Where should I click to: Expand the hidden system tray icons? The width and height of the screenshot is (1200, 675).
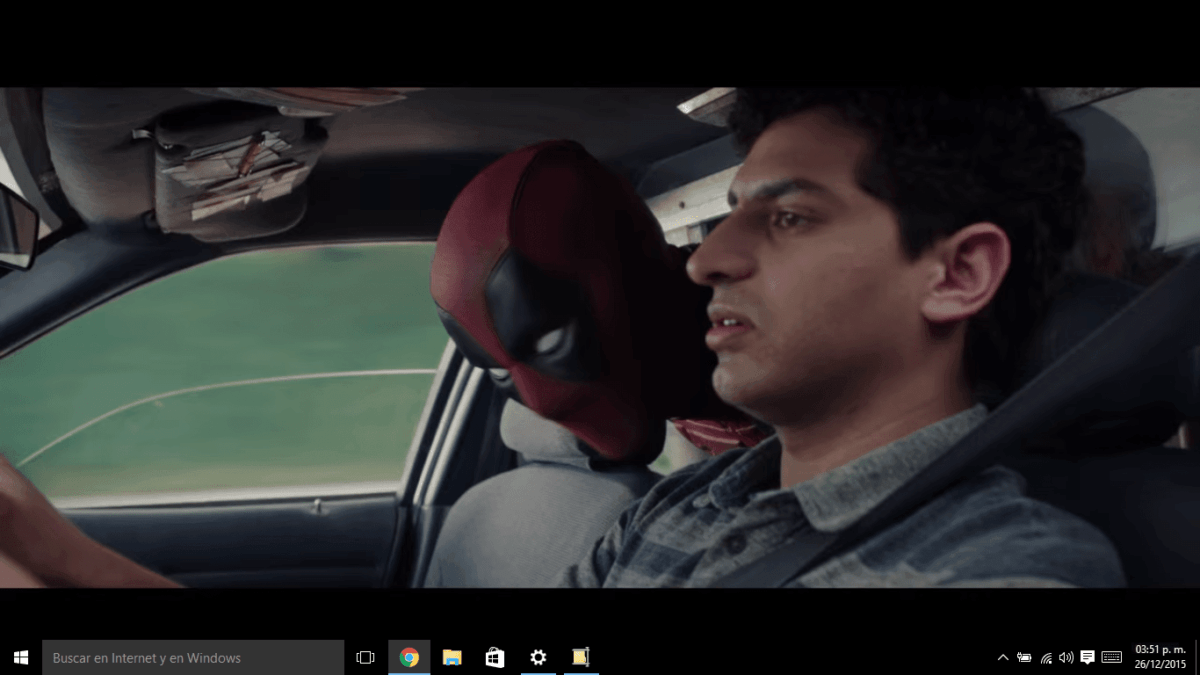[1003, 657]
